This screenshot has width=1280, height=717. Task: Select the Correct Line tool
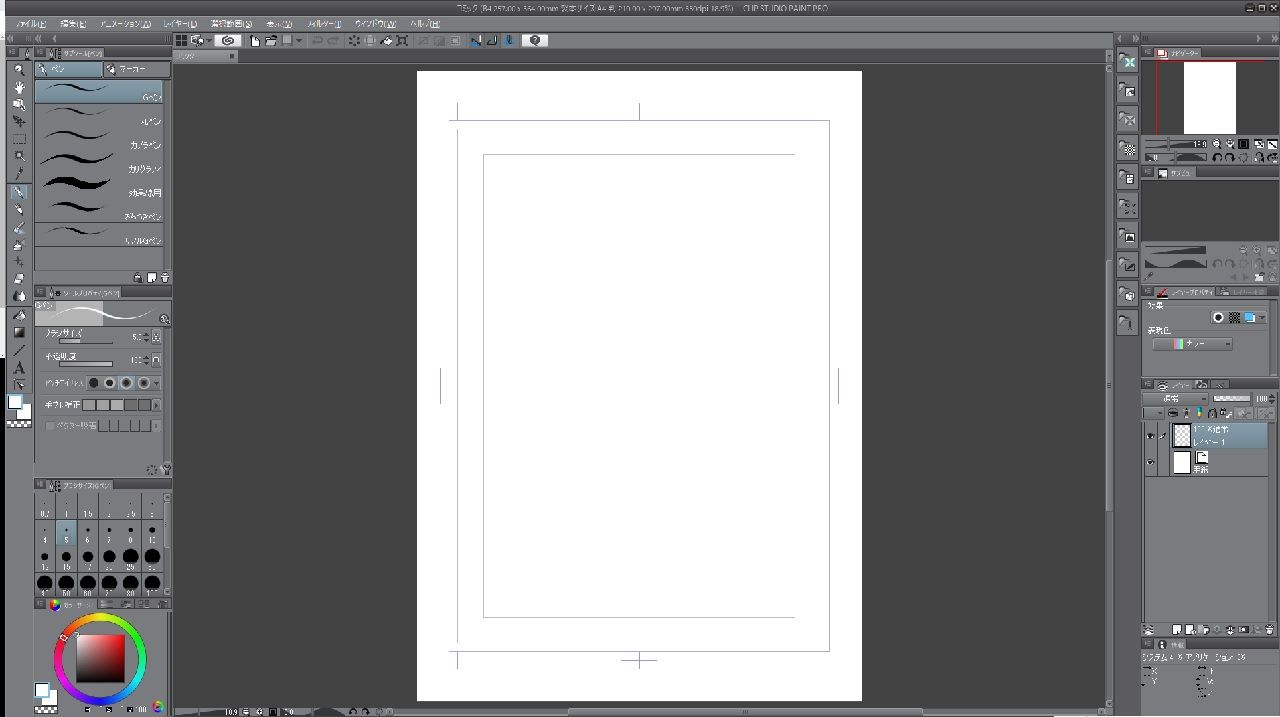pos(19,384)
